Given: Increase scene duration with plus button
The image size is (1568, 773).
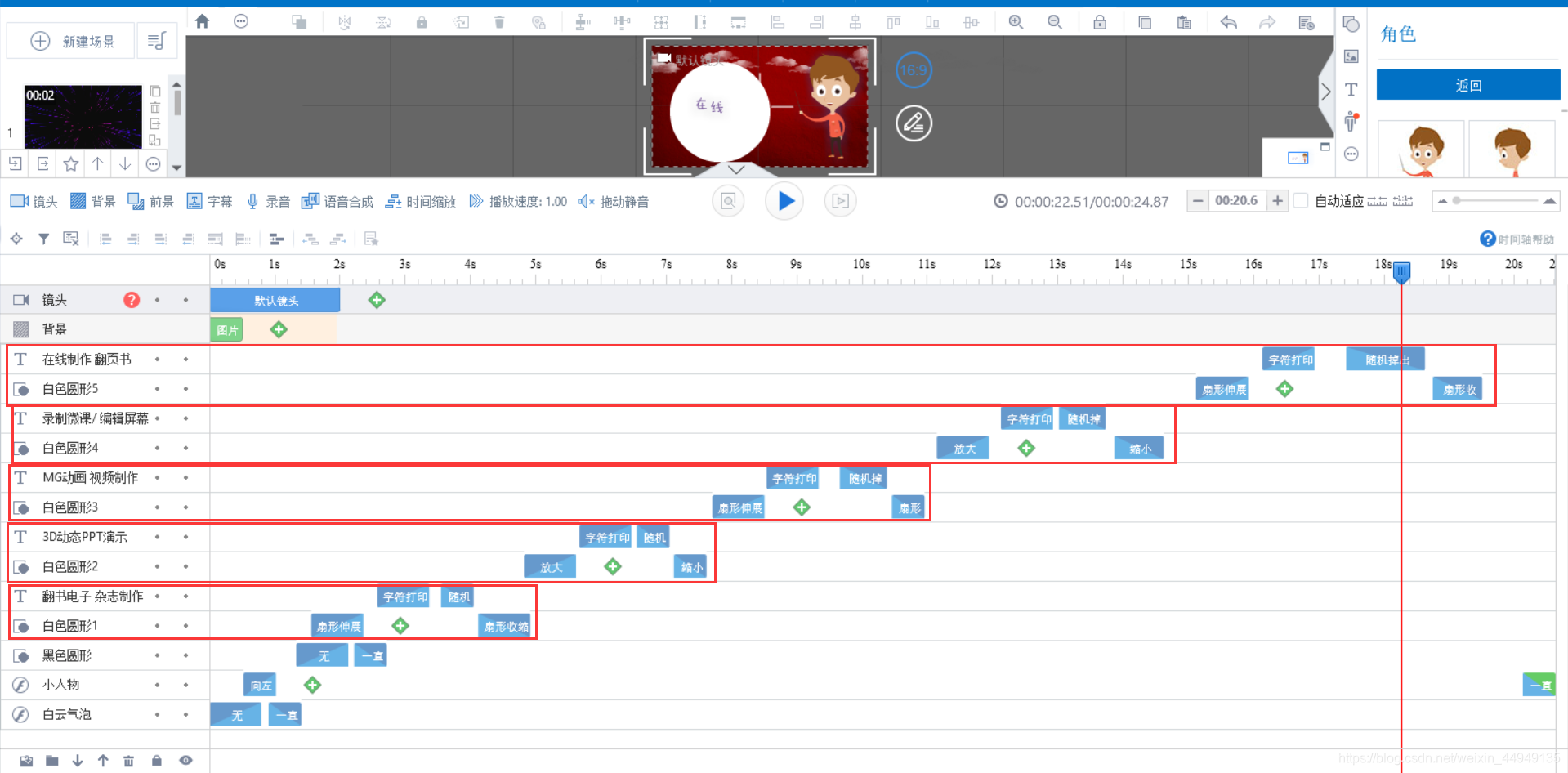Looking at the screenshot, I should tap(1277, 201).
